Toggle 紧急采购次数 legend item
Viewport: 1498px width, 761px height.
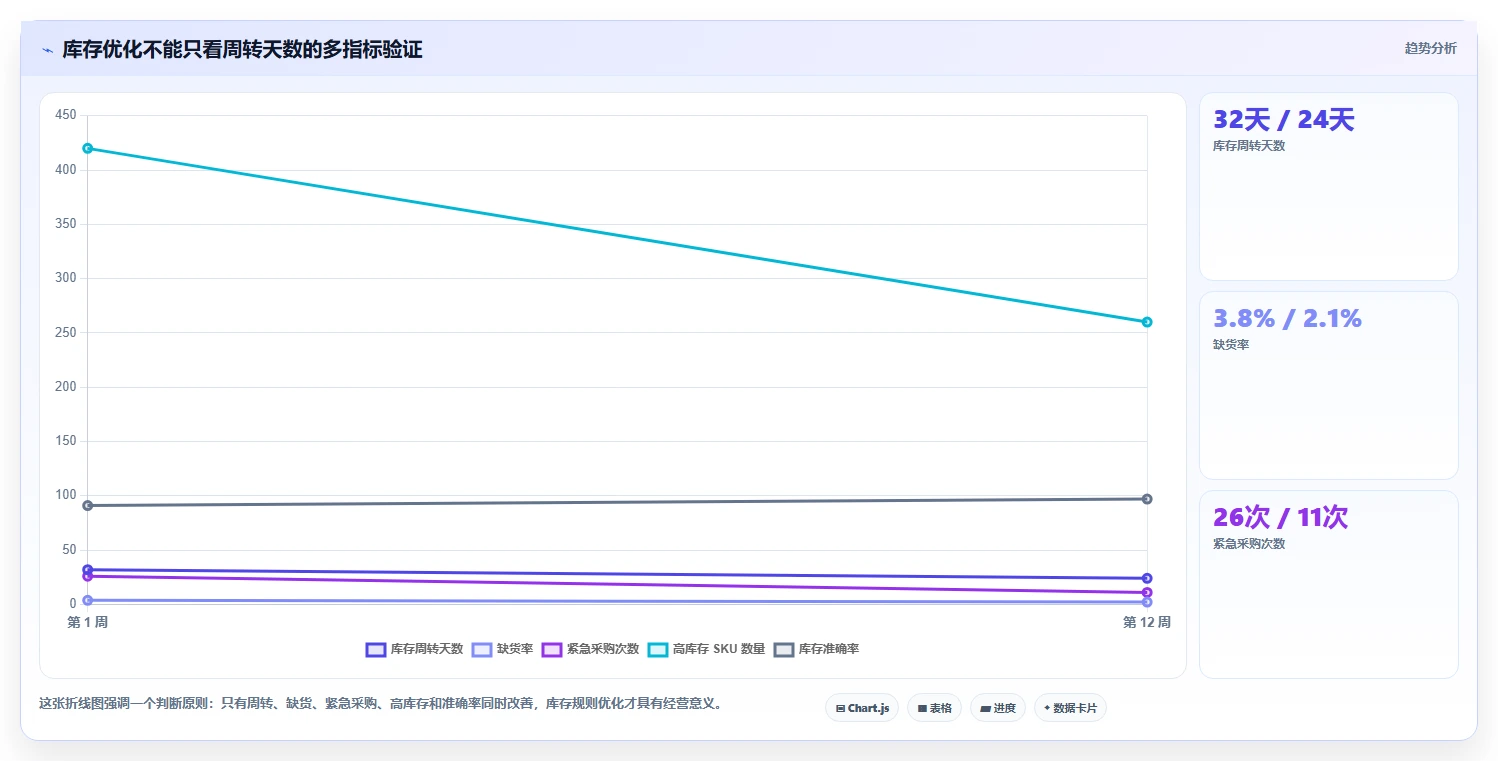(590, 649)
